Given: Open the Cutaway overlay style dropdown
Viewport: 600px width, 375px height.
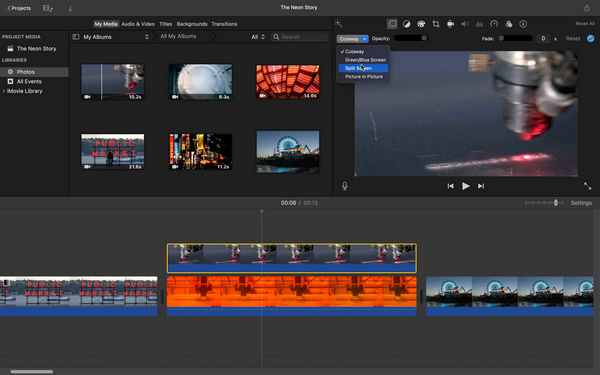Looking at the screenshot, I should point(352,39).
